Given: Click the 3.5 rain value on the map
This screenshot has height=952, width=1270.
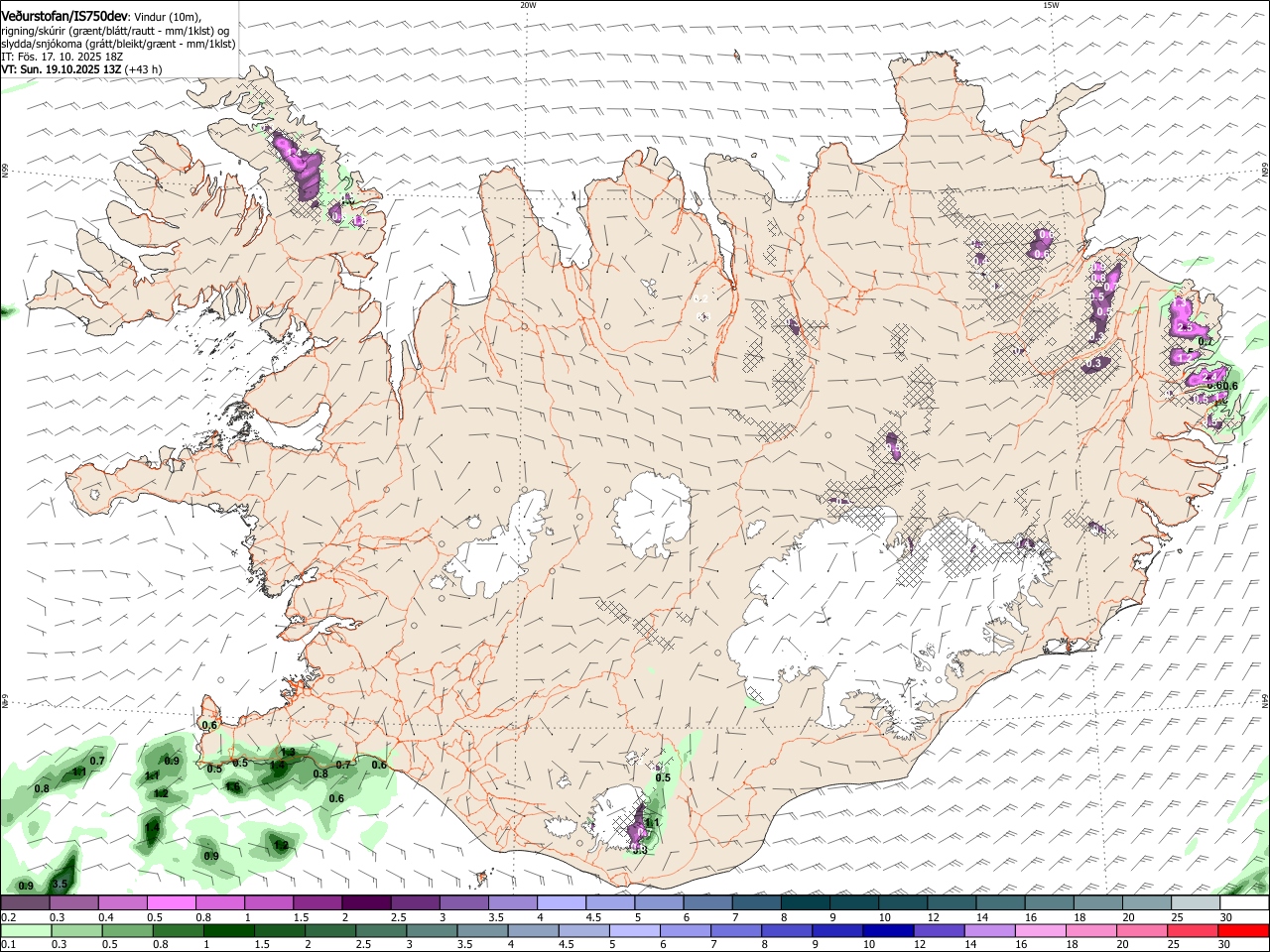Looking at the screenshot, I should 60,884.
